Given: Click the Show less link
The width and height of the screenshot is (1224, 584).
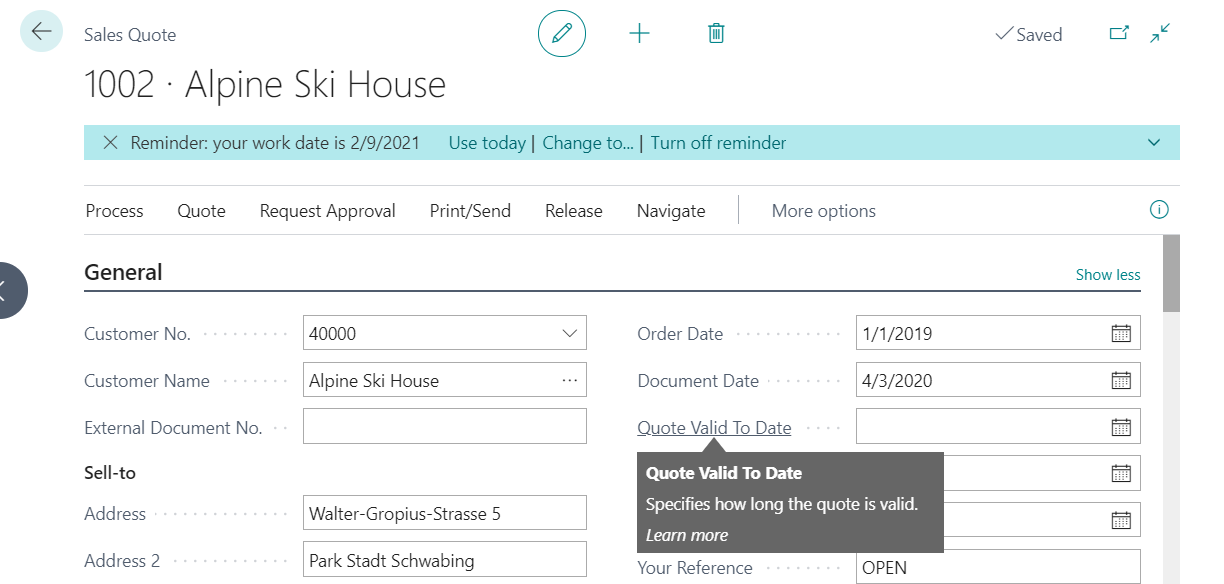Looking at the screenshot, I should coord(1107,274).
